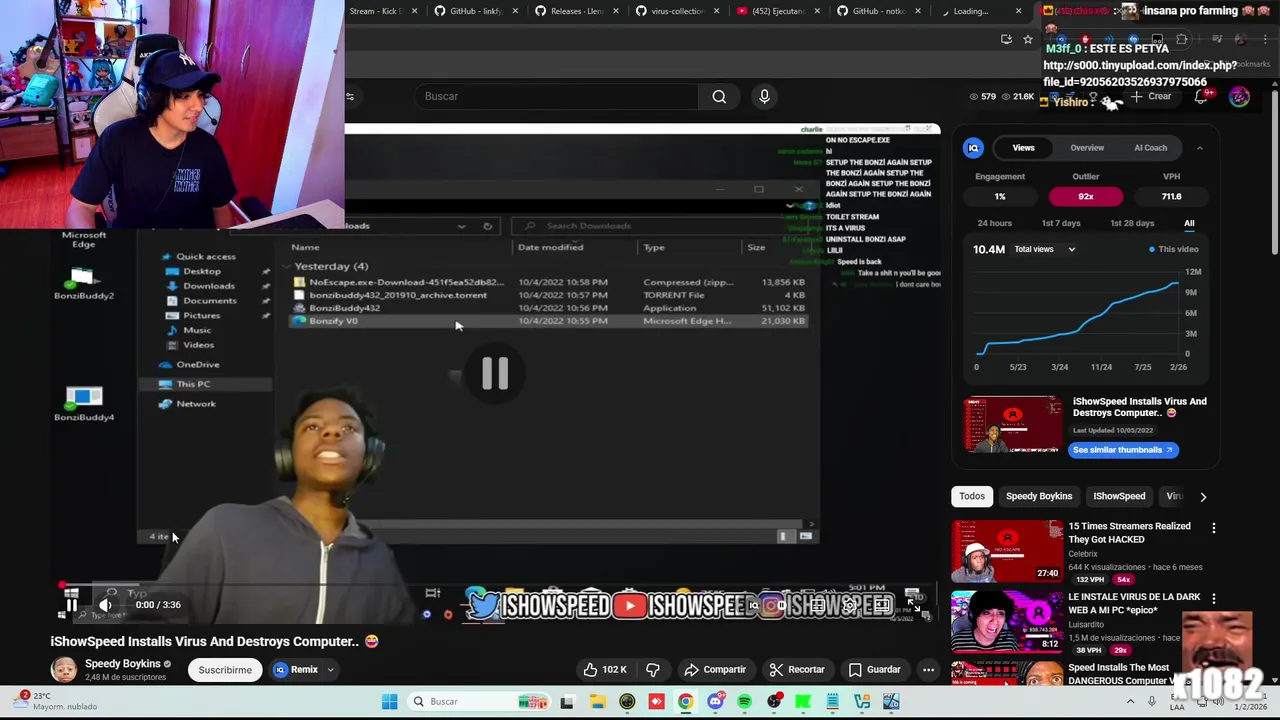Open the 15 Times Streamers Realized video thumbnail
This screenshot has width=1280, height=720.
point(1007,551)
